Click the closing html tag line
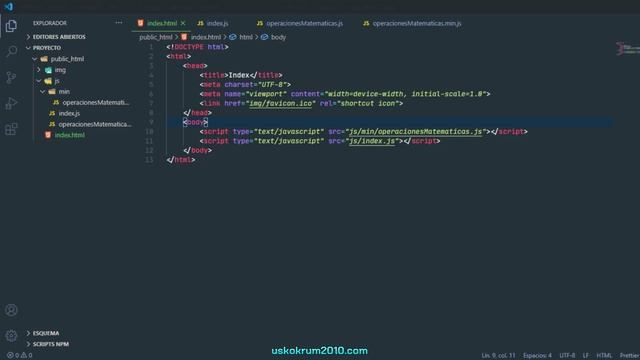640x360 pixels. point(181,160)
